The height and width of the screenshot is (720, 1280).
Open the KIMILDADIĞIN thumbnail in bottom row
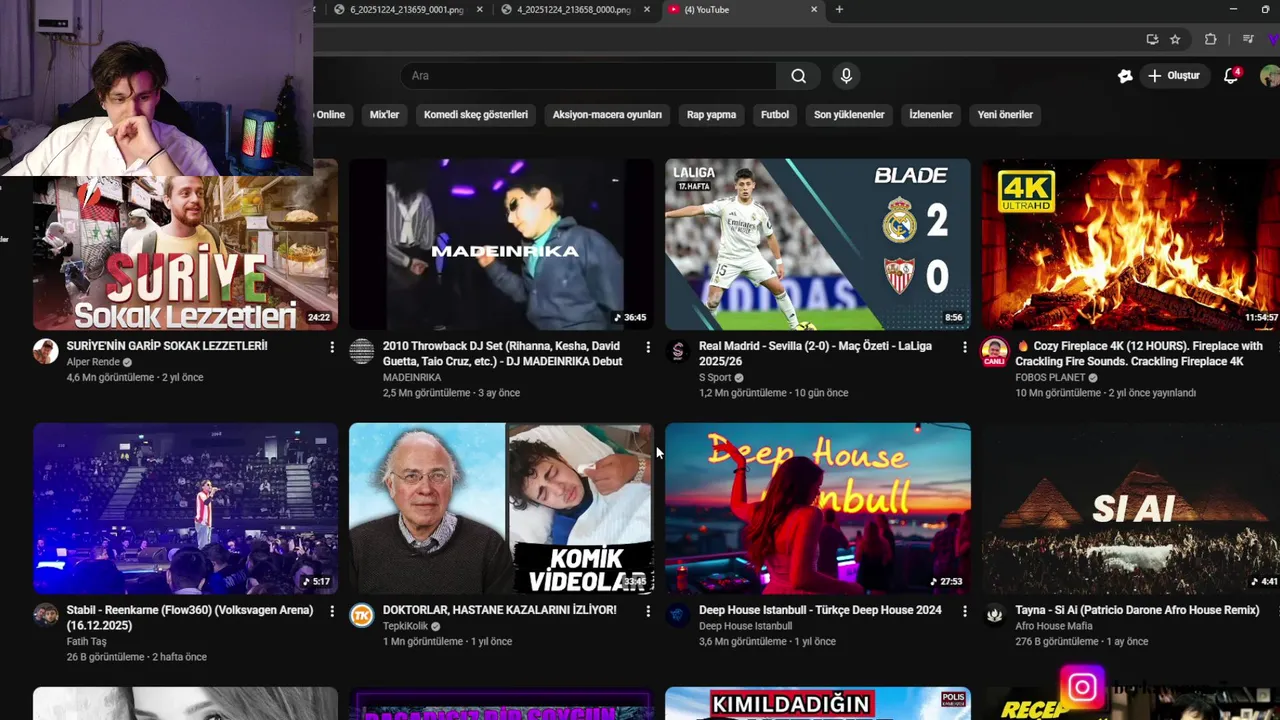tap(818, 704)
